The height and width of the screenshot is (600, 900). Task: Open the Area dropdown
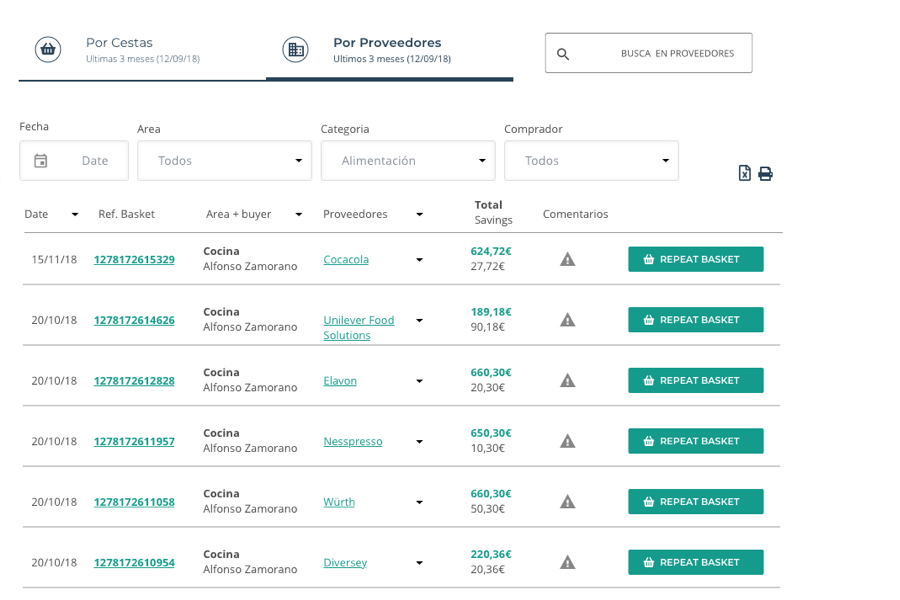pos(224,161)
